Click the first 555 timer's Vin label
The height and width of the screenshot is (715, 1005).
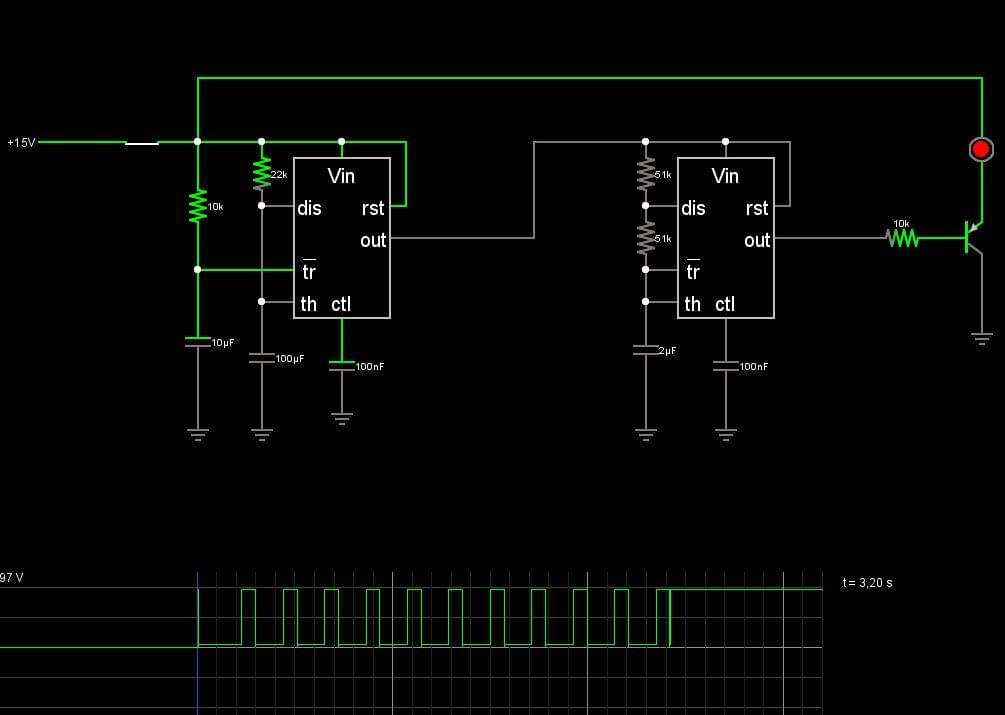(341, 176)
